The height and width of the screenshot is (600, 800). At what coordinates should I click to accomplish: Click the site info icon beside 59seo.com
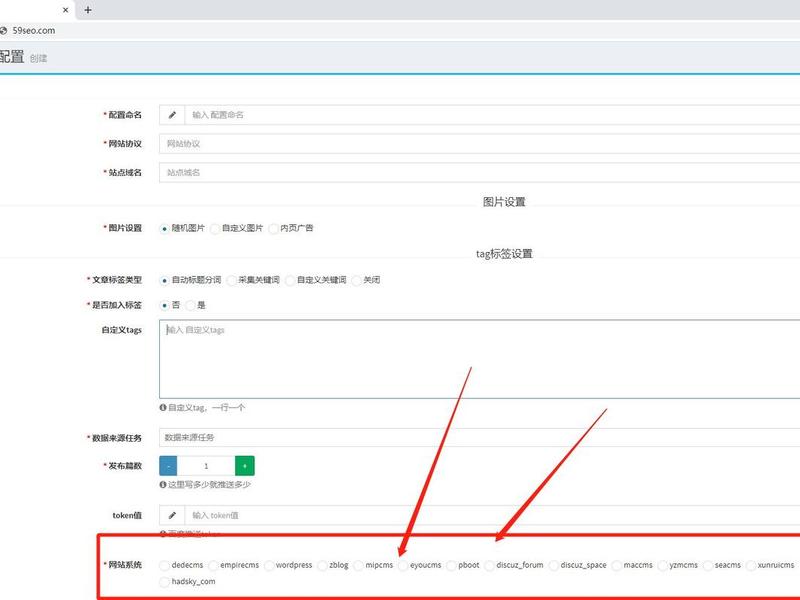(x=4, y=31)
